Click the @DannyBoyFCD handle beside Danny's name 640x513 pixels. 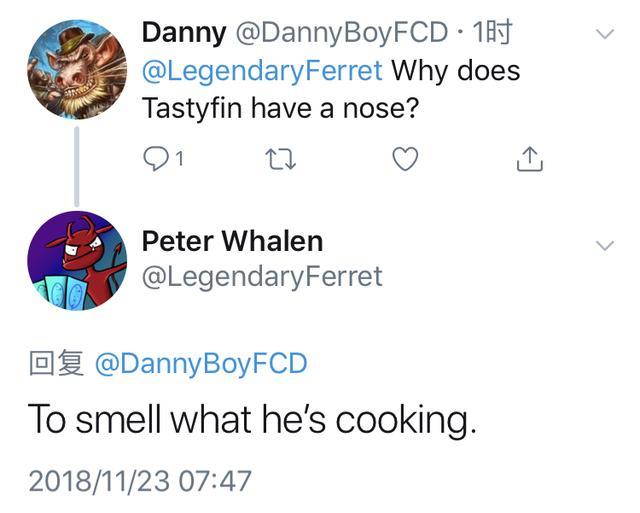341,33
